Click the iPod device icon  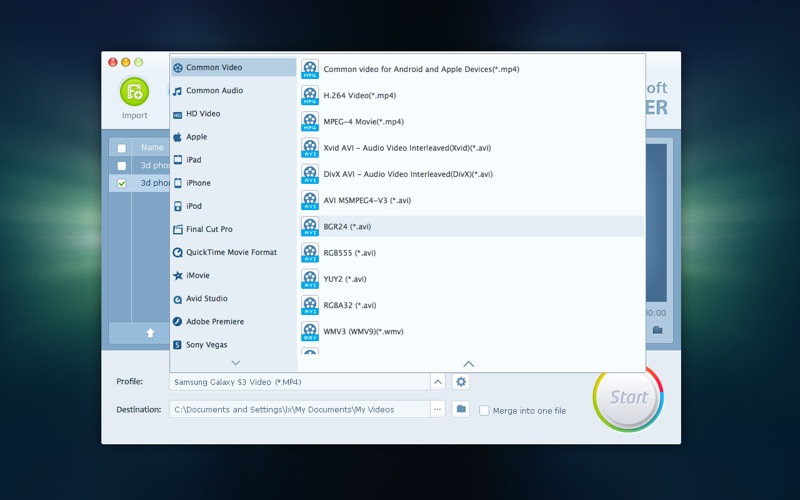(x=178, y=206)
